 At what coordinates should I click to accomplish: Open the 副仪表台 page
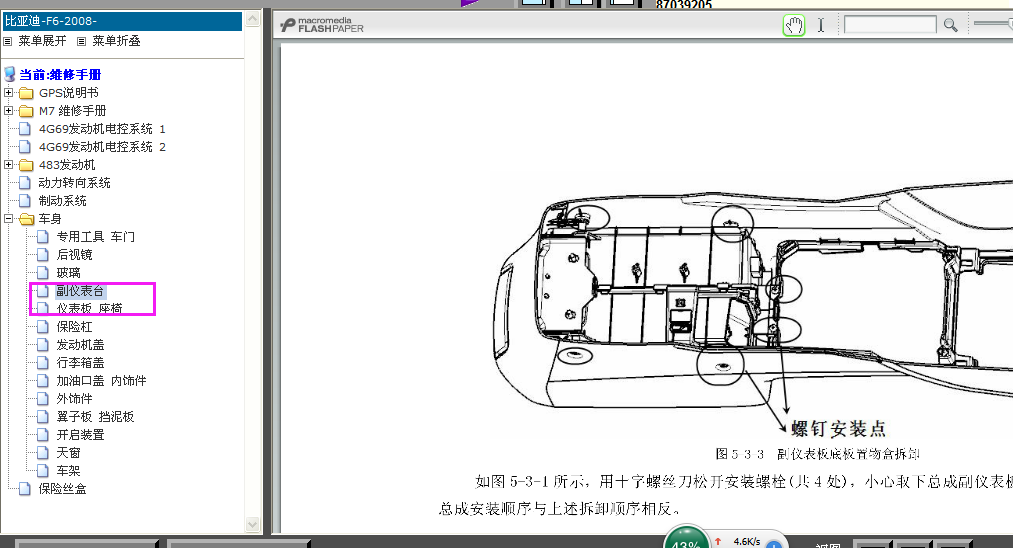click(80, 291)
